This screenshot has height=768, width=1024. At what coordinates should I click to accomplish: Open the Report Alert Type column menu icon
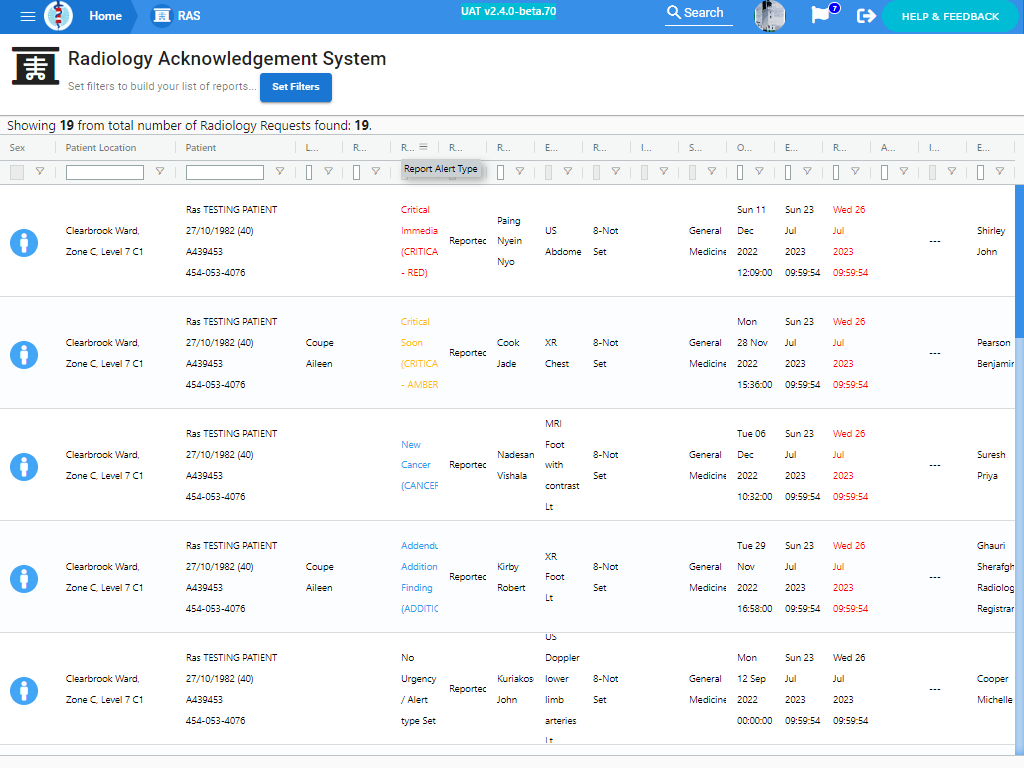[423, 147]
